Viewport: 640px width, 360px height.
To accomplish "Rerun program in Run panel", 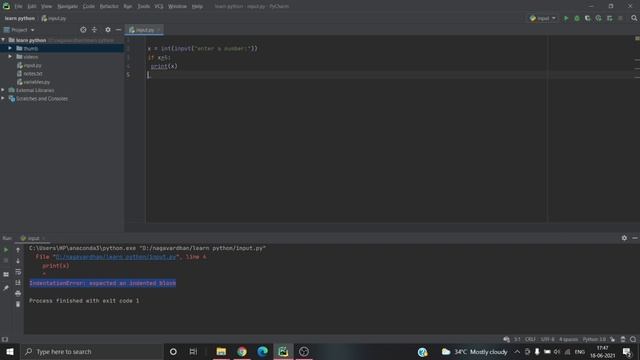I will pyautogui.click(x=6, y=250).
